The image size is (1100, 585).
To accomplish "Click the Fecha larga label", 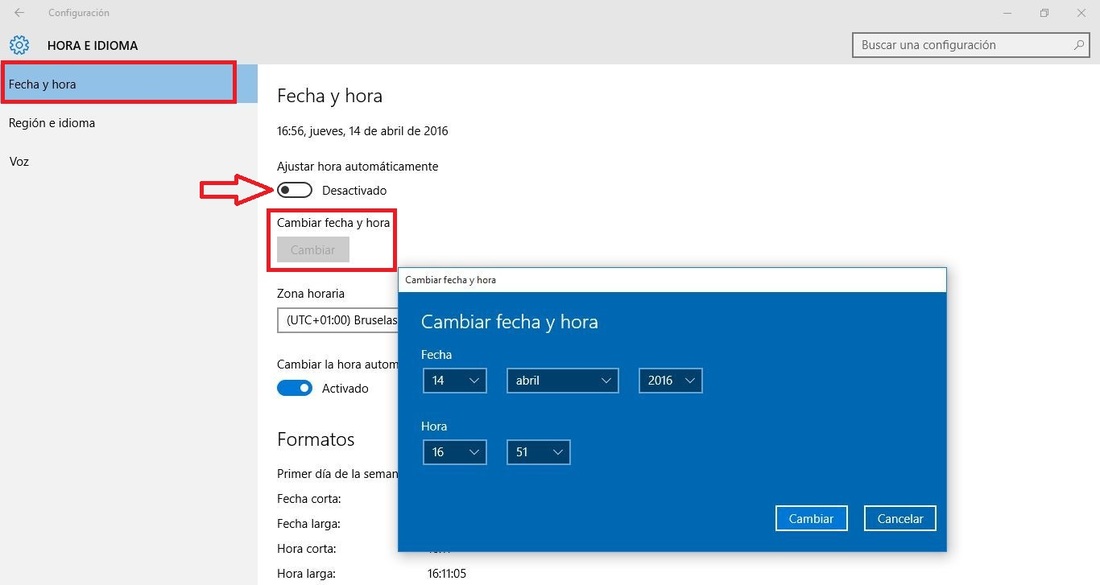I will point(309,523).
